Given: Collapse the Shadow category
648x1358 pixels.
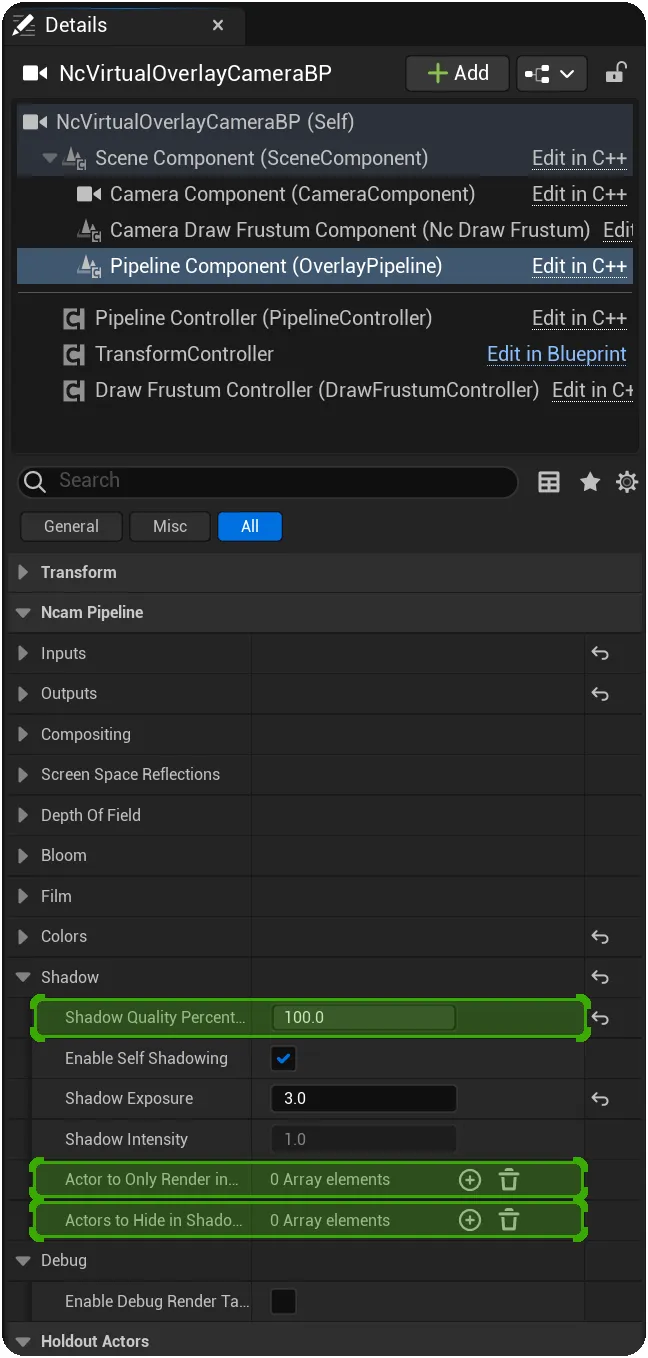Looking at the screenshot, I should (23, 977).
